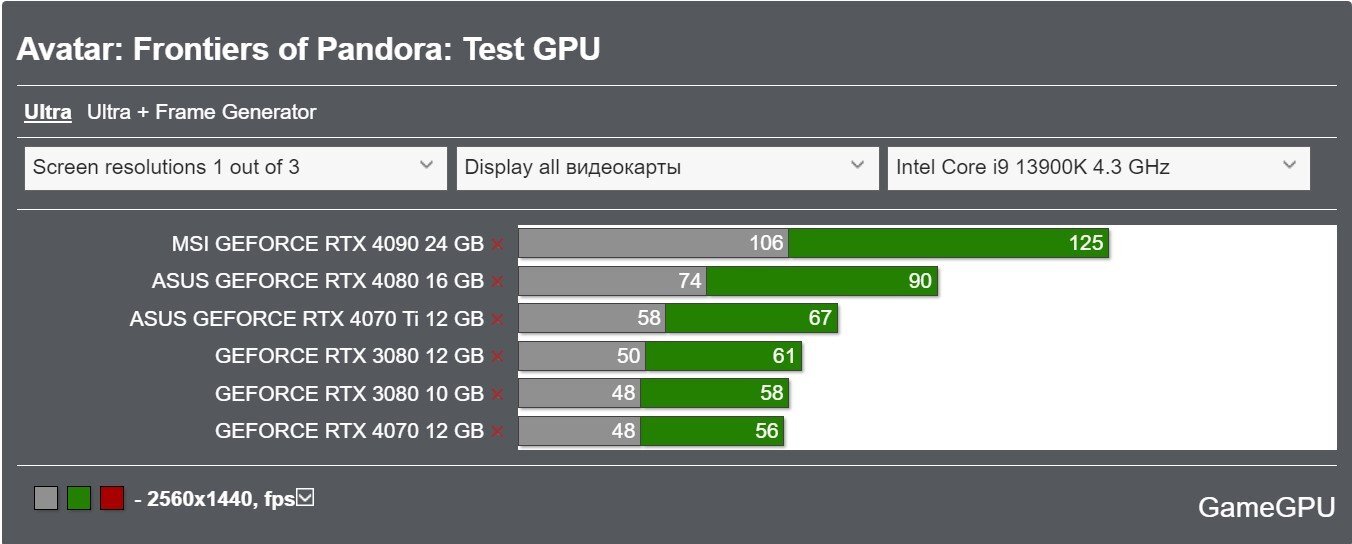Click the green legend color square

pos(79,498)
